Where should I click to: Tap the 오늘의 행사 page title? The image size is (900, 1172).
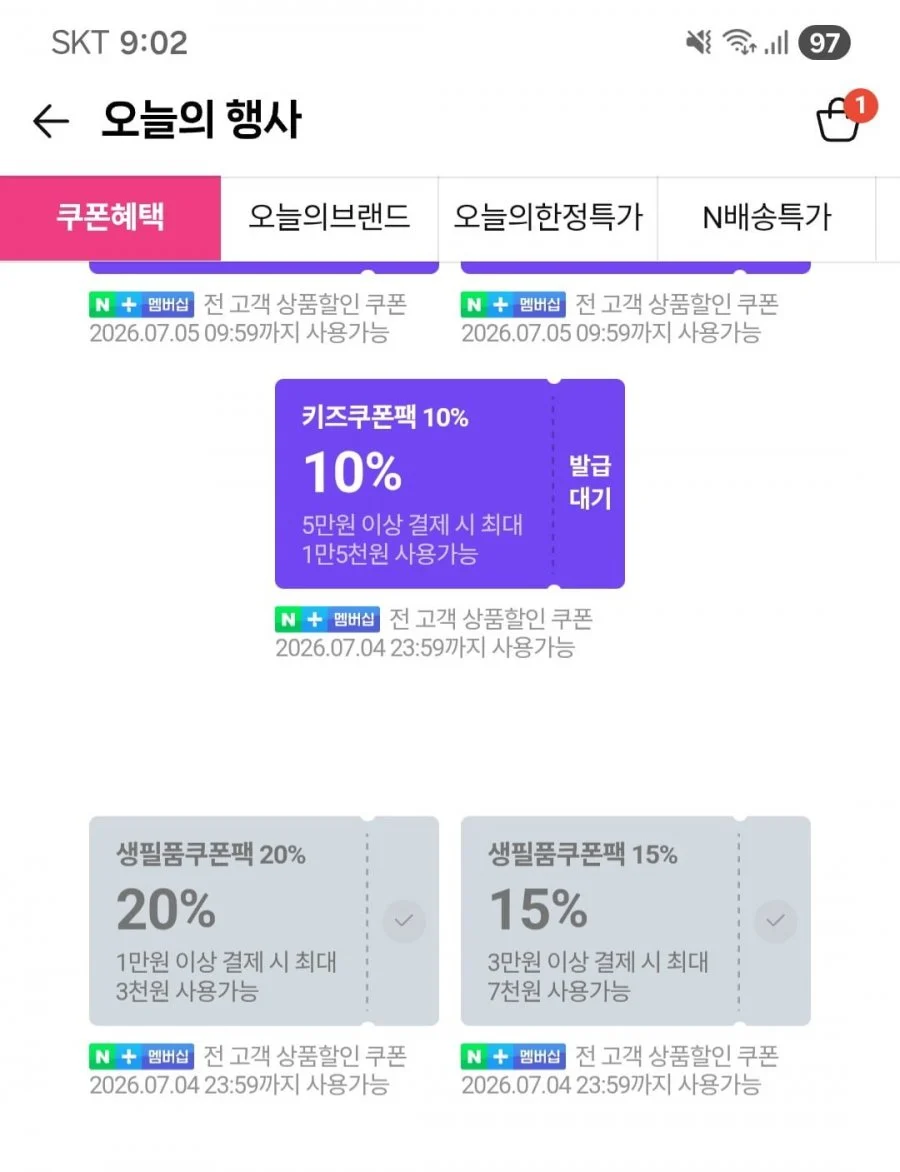point(201,120)
